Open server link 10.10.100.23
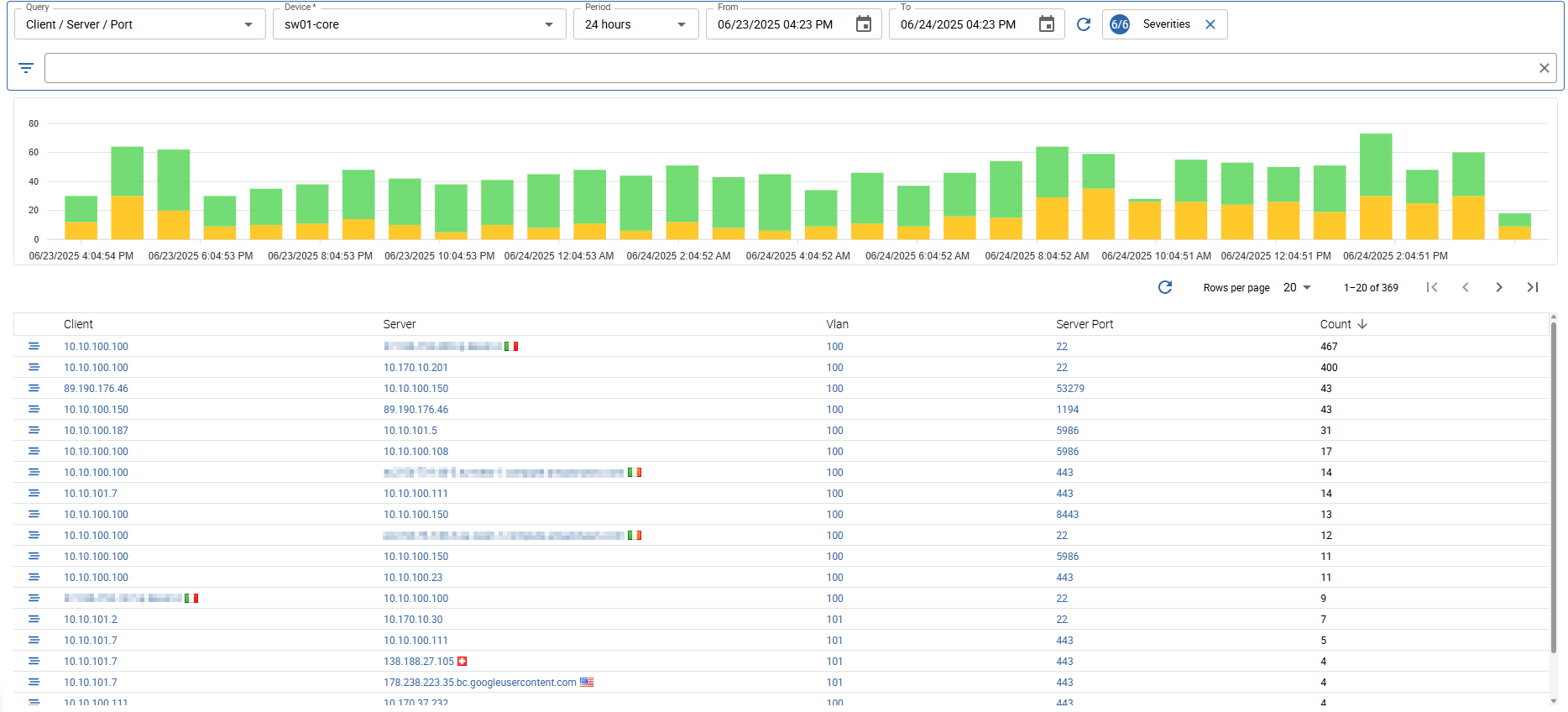This screenshot has width=1568, height=712. (x=413, y=577)
